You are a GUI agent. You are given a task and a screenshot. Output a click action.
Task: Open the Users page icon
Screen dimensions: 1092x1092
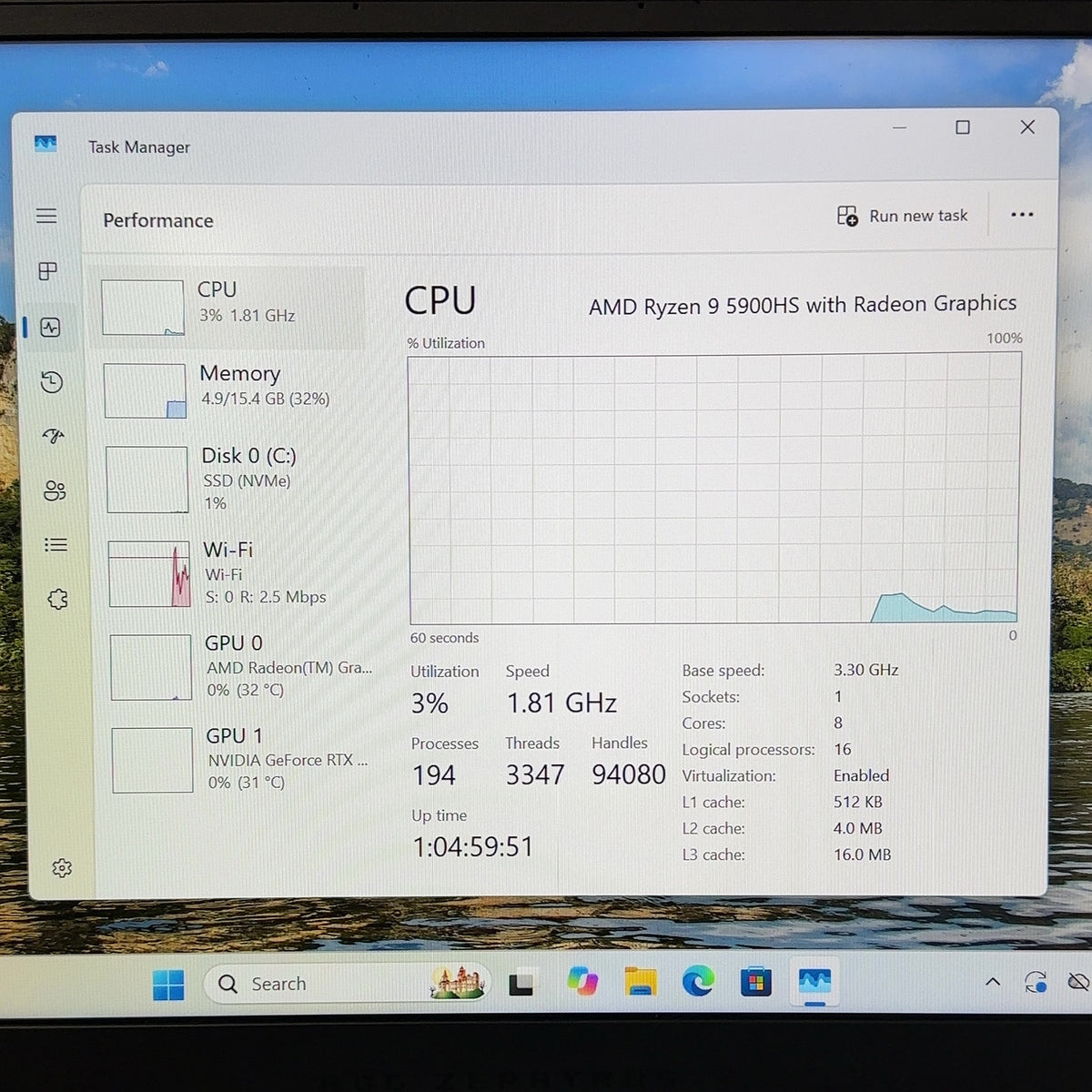pyautogui.click(x=55, y=491)
